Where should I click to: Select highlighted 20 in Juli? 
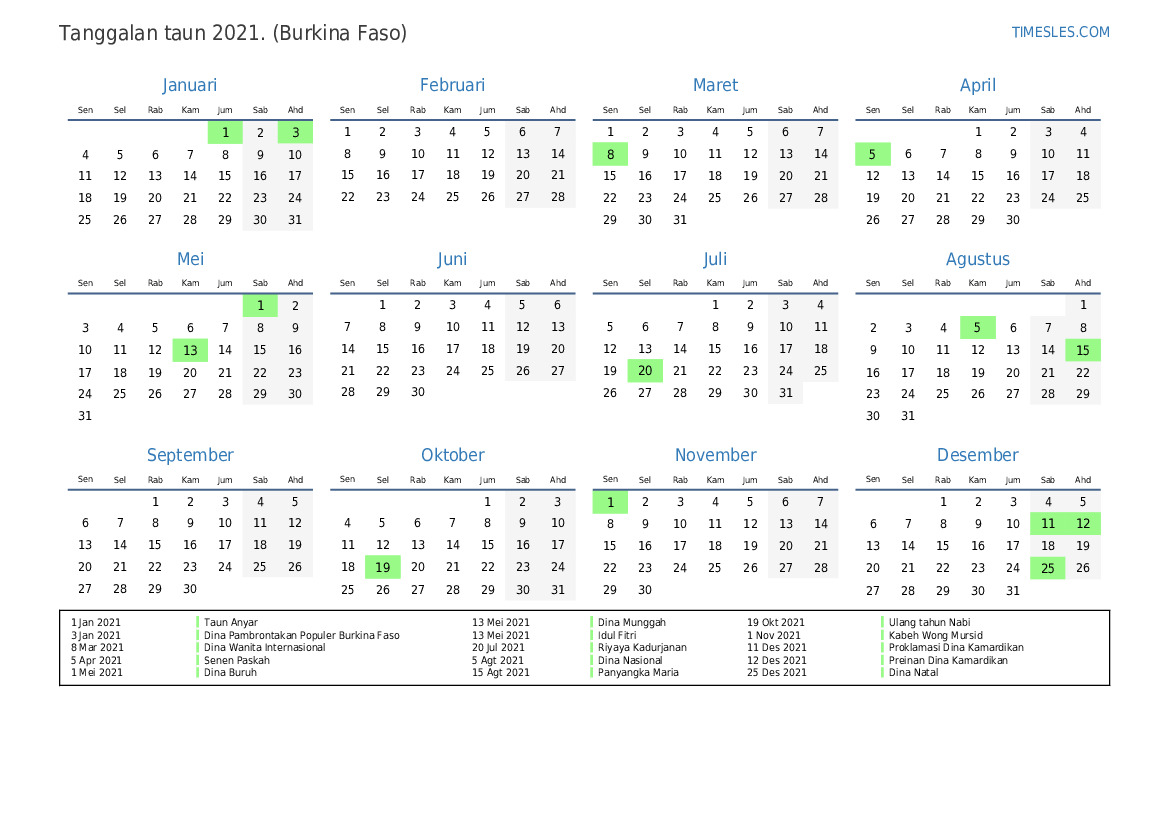645,371
